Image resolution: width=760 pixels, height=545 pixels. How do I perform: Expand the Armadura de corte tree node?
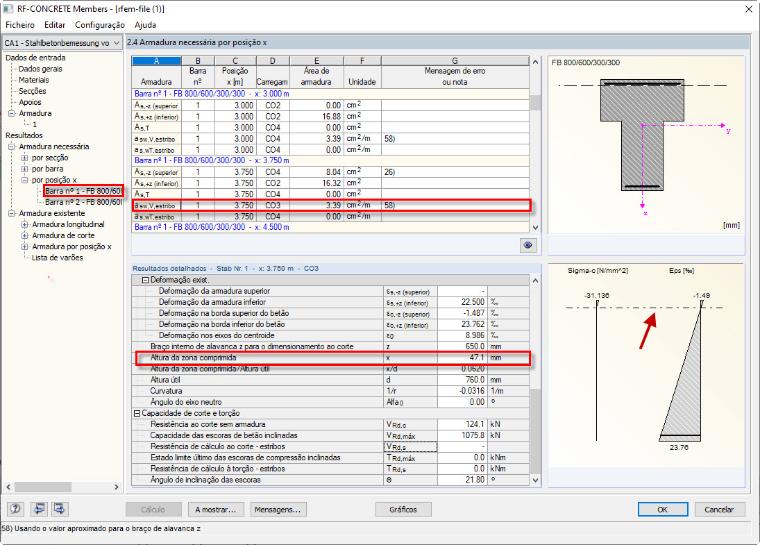[25, 236]
